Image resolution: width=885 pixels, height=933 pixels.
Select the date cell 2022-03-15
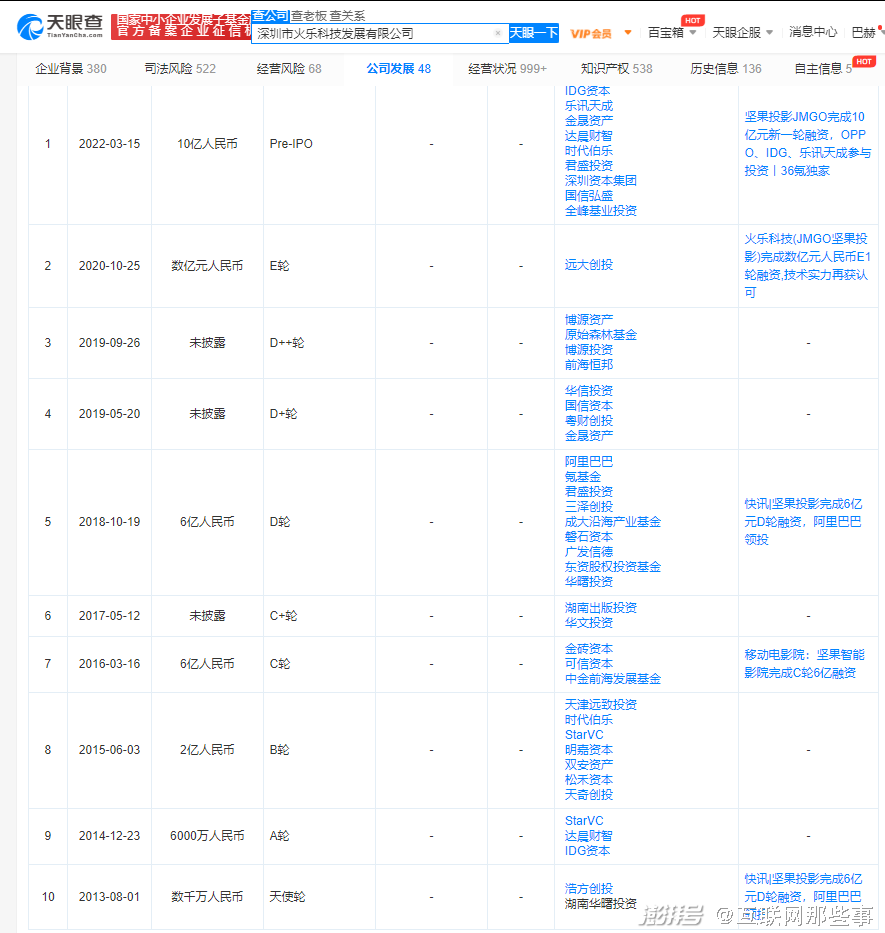(110, 144)
